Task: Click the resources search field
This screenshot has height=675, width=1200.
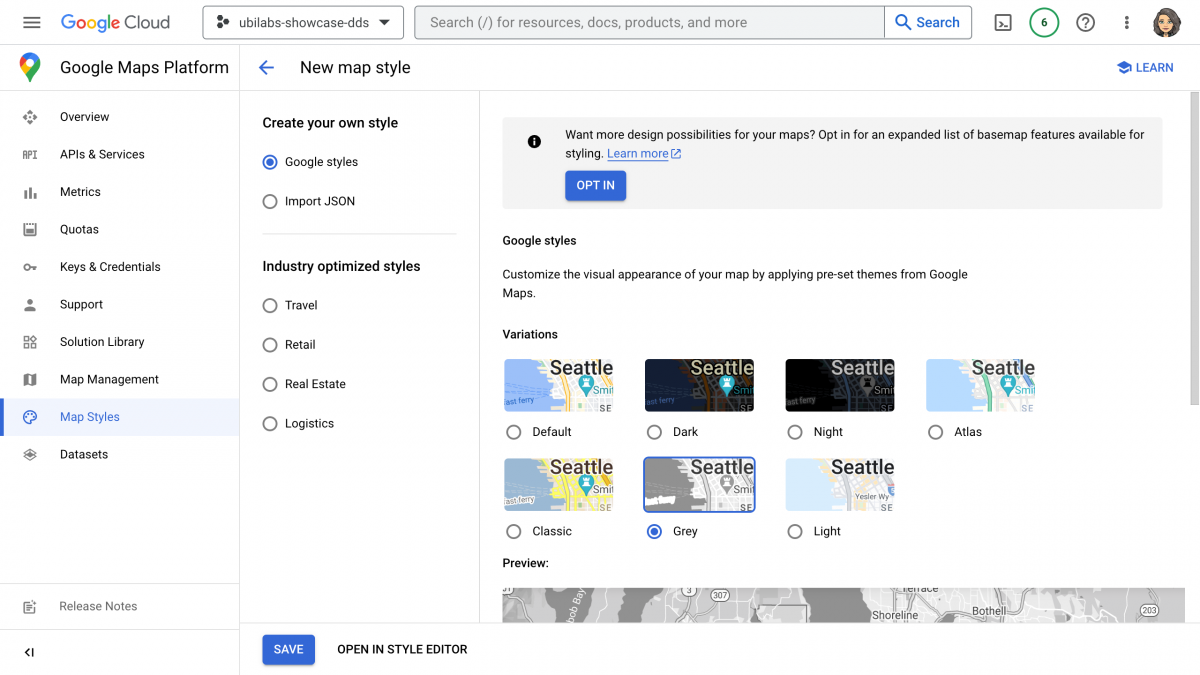Action: pyautogui.click(x=649, y=22)
